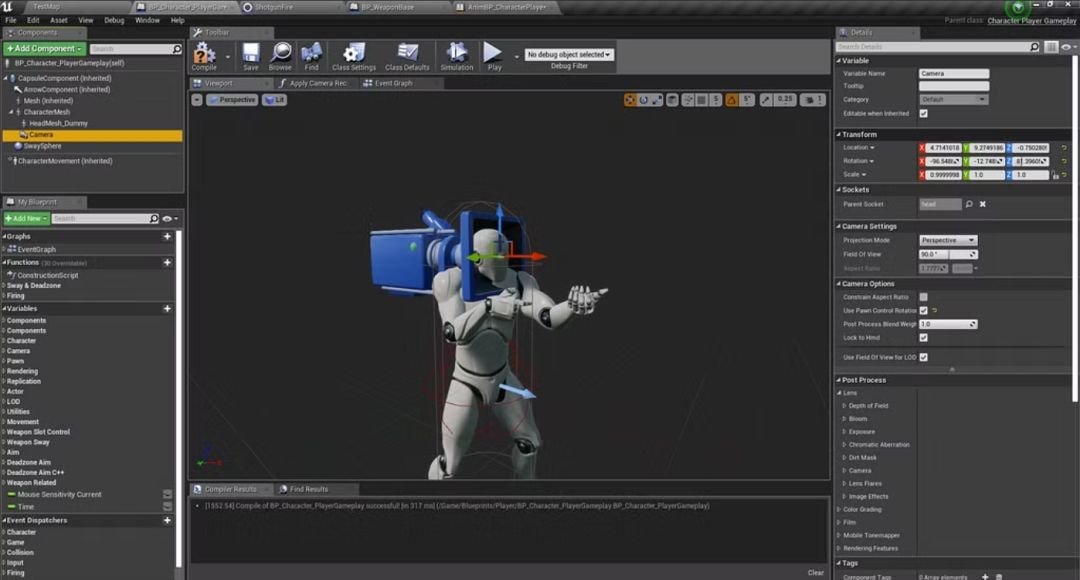Screen dimensions: 1080x580
Task: Click the Compile blueprint icon
Action: click(204, 53)
